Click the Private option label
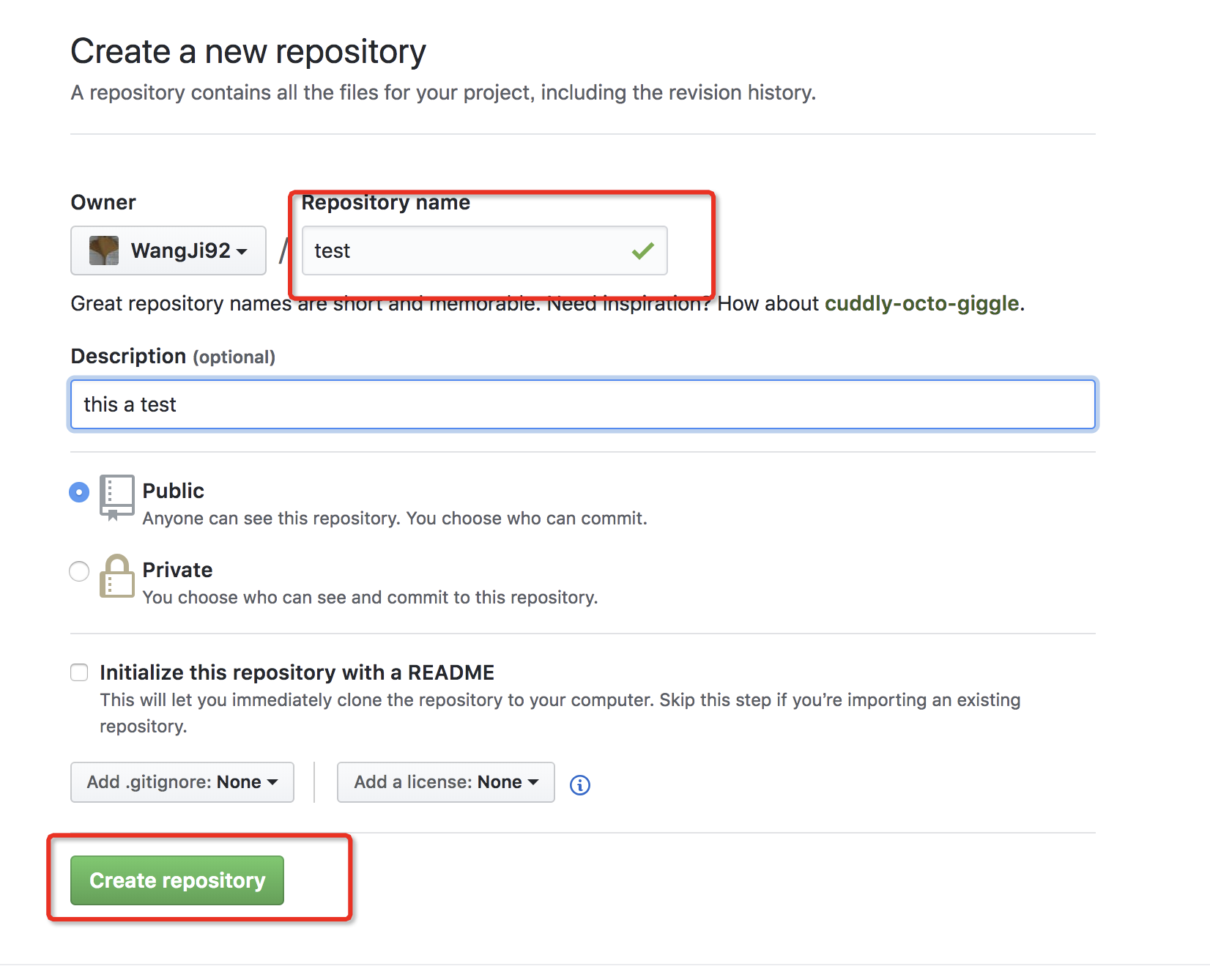The width and height of the screenshot is (1210, 980). point(178,570)
